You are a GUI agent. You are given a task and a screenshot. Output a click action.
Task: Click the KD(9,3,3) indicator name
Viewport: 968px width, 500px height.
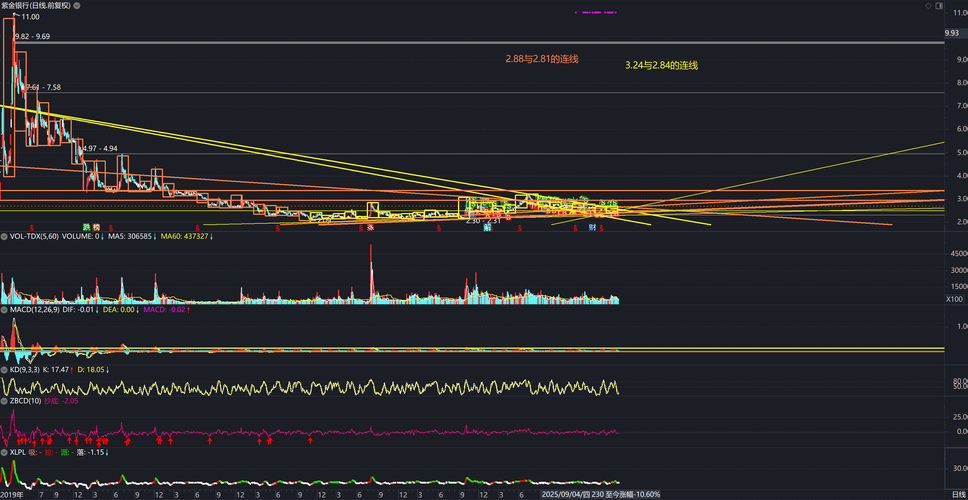[24, 370]
